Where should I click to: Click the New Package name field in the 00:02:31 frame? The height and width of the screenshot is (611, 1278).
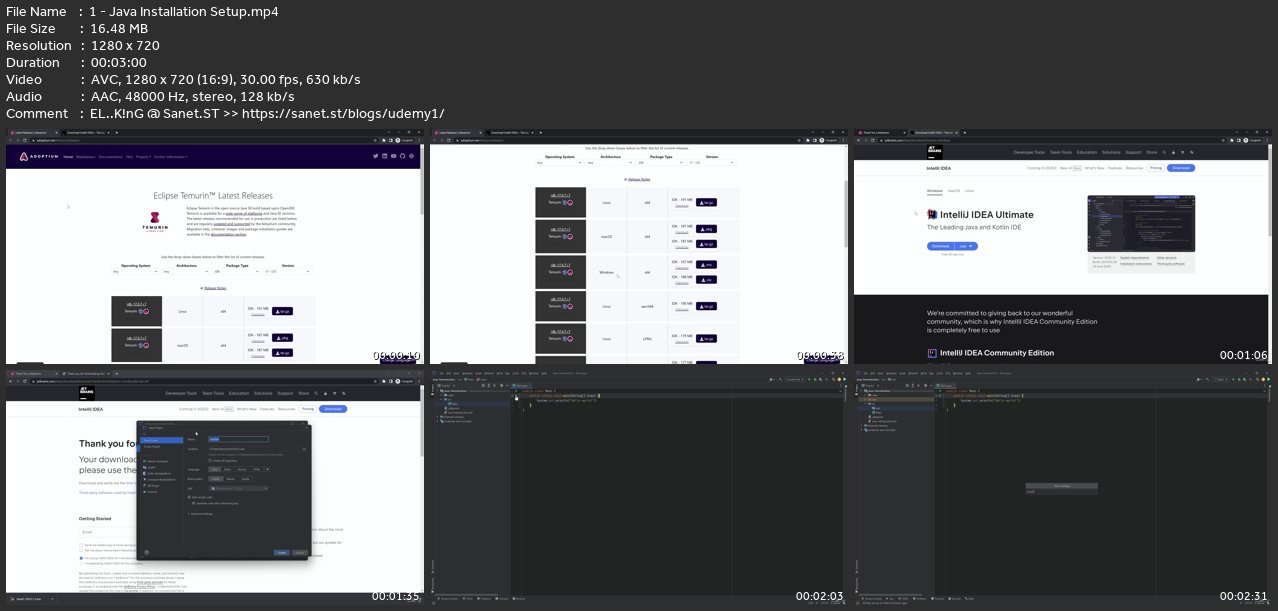click(1062, 492)
